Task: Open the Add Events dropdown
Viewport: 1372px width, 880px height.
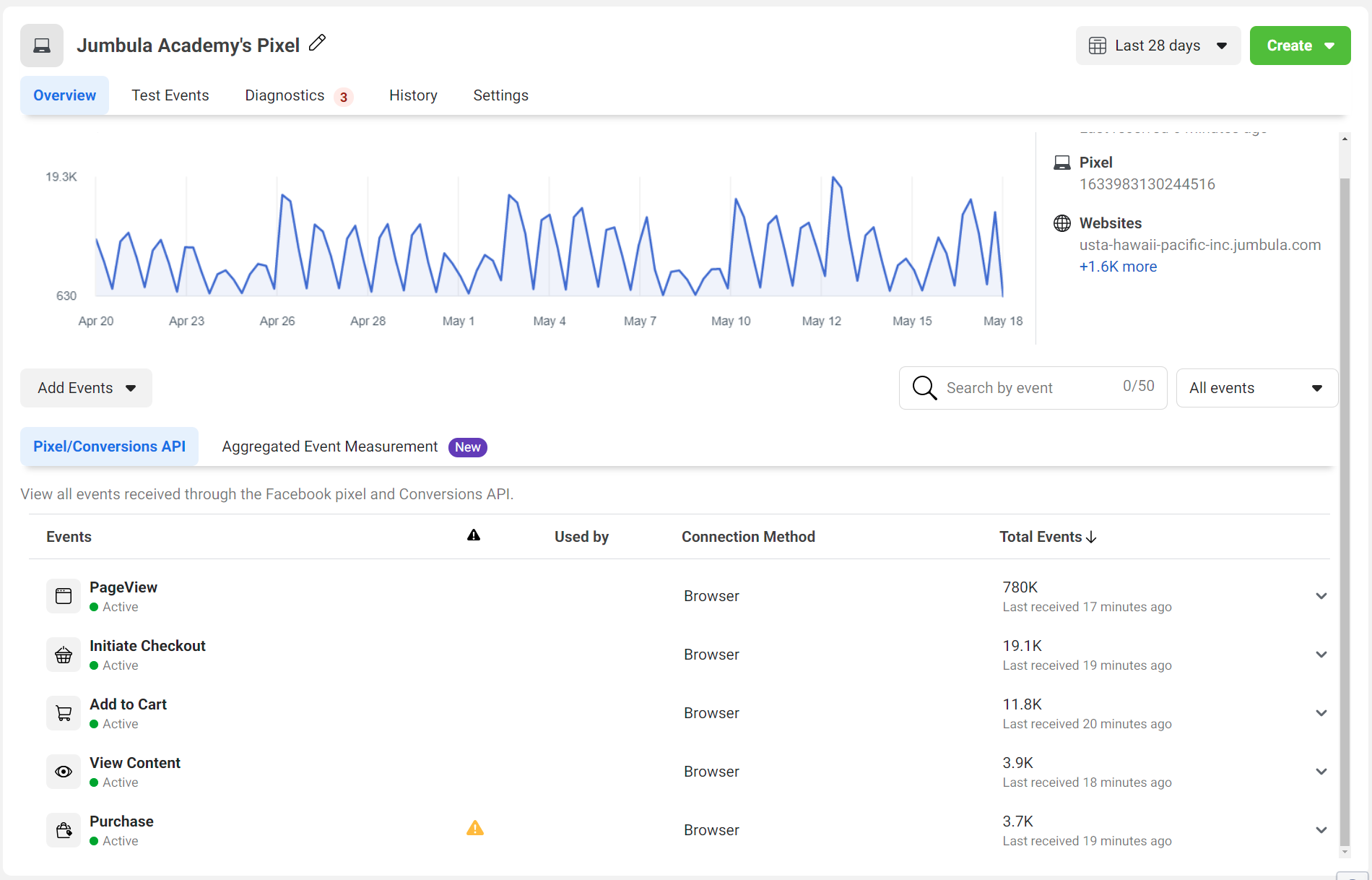Action: point(86,388)
